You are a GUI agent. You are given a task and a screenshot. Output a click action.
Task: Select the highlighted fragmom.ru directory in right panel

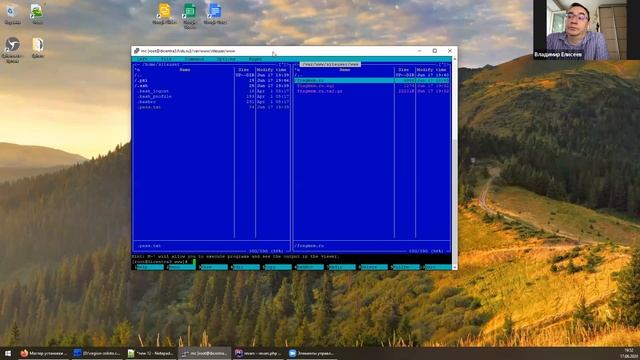pos(372,80)
